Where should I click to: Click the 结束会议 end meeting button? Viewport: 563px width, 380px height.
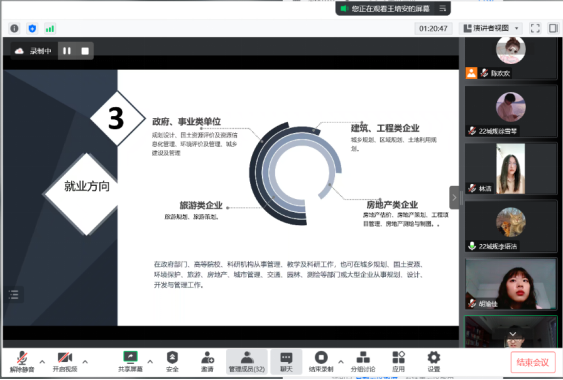[533, 362]
